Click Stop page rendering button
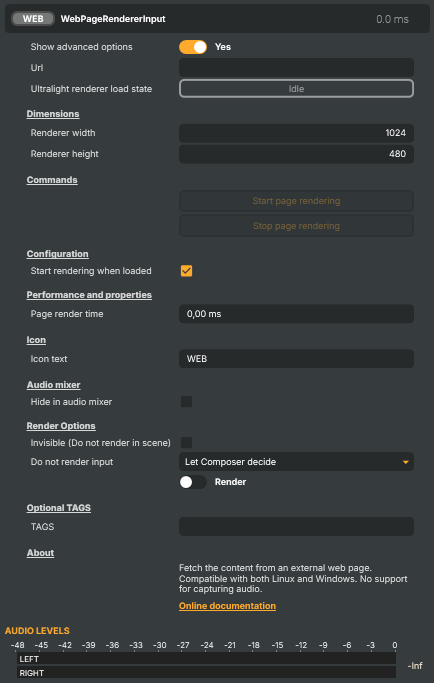Viewport: 434px width, 683px height. coord(296,226)
